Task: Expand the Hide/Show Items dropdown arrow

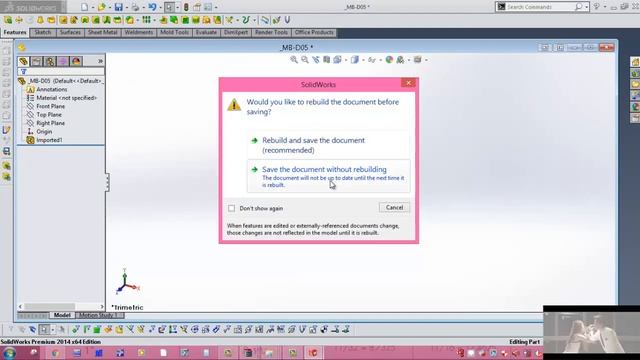Action: pyautogui.click(x=380, y=60)
